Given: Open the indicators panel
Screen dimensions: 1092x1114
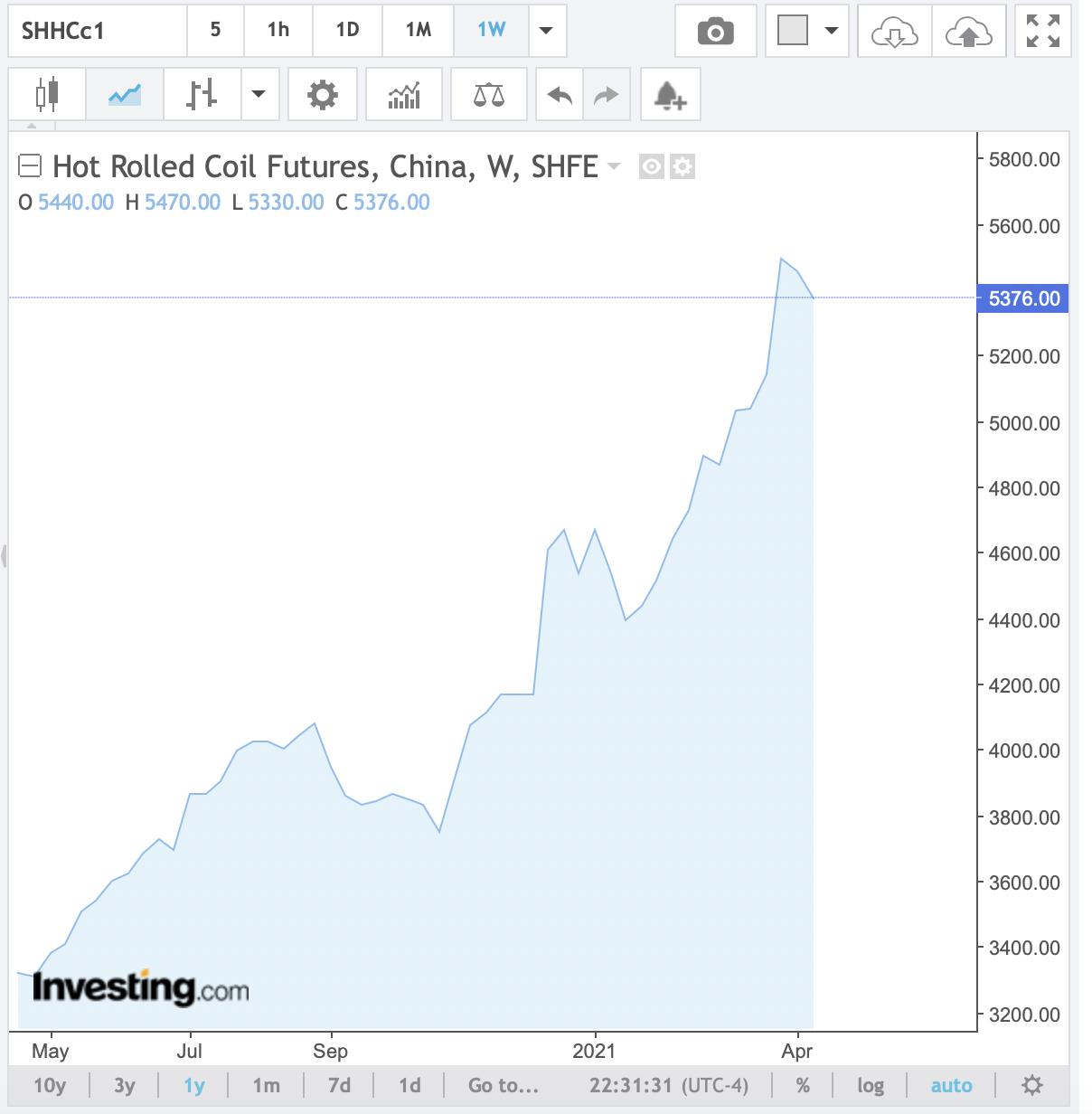Looking at the screenshot, I should [x=404, y=94].
